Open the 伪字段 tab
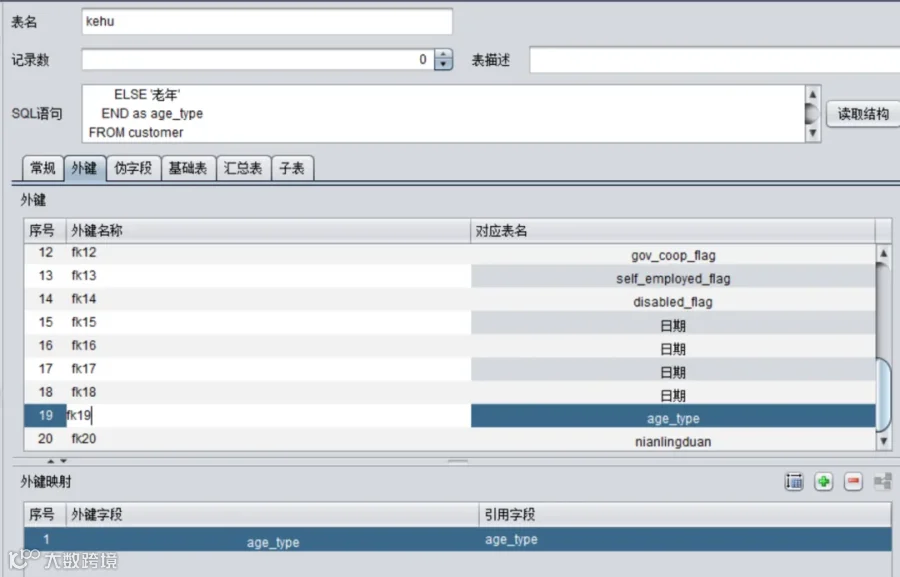The height and width of the screenshot is (577, 900). tap(133, 168)
